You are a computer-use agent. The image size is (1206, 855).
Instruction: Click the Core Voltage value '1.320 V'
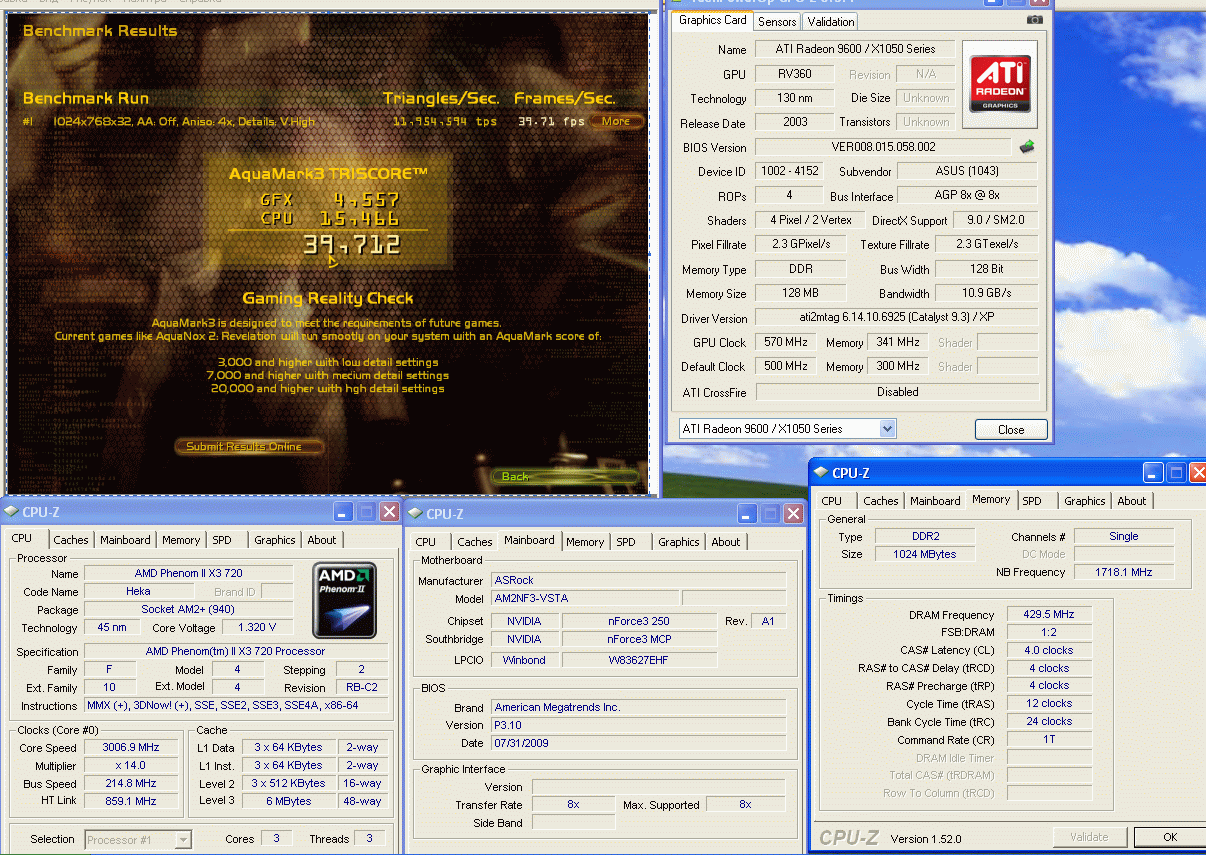pos(257,628)
